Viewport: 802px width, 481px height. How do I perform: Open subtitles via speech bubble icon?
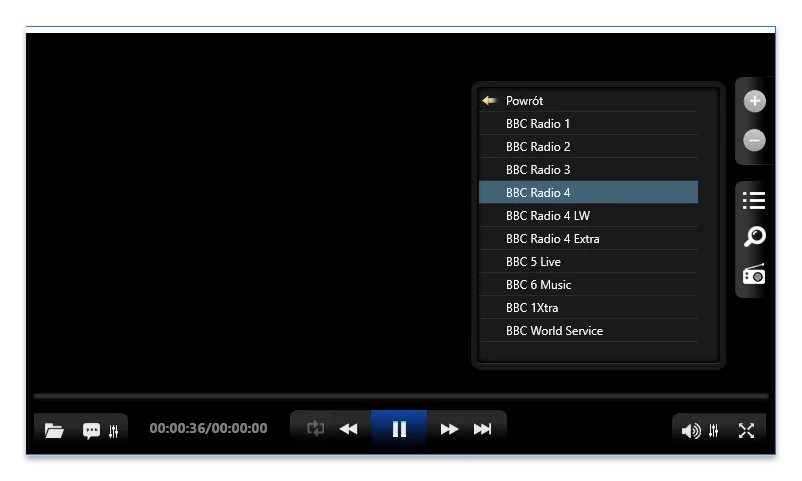point(91,431)
